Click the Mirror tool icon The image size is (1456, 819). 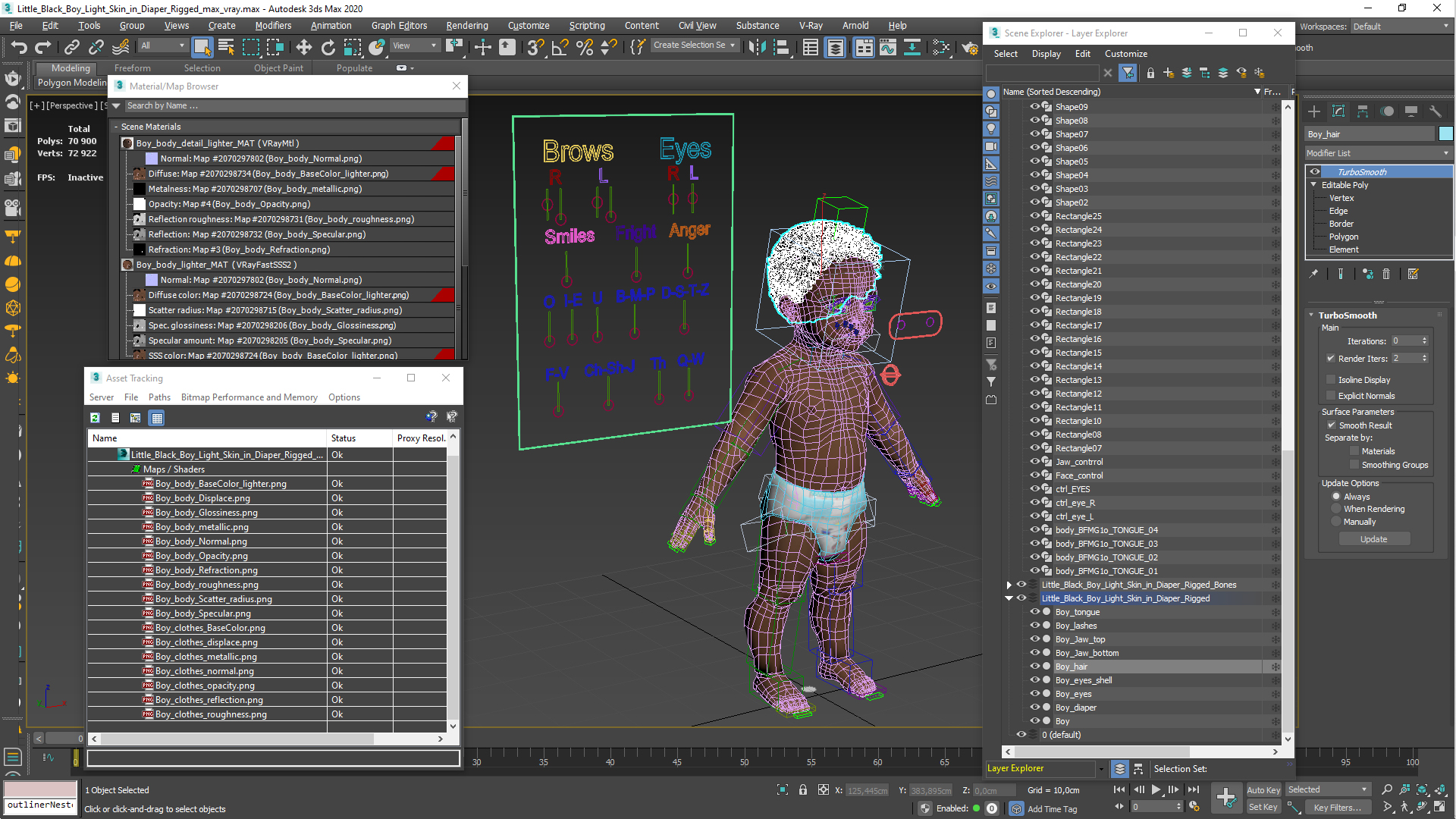(x=756, y=47)
